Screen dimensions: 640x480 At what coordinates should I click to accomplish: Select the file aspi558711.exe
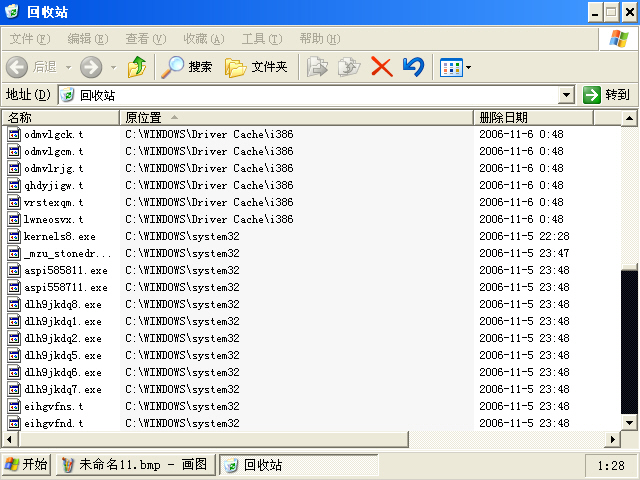[x=66, y=287]
